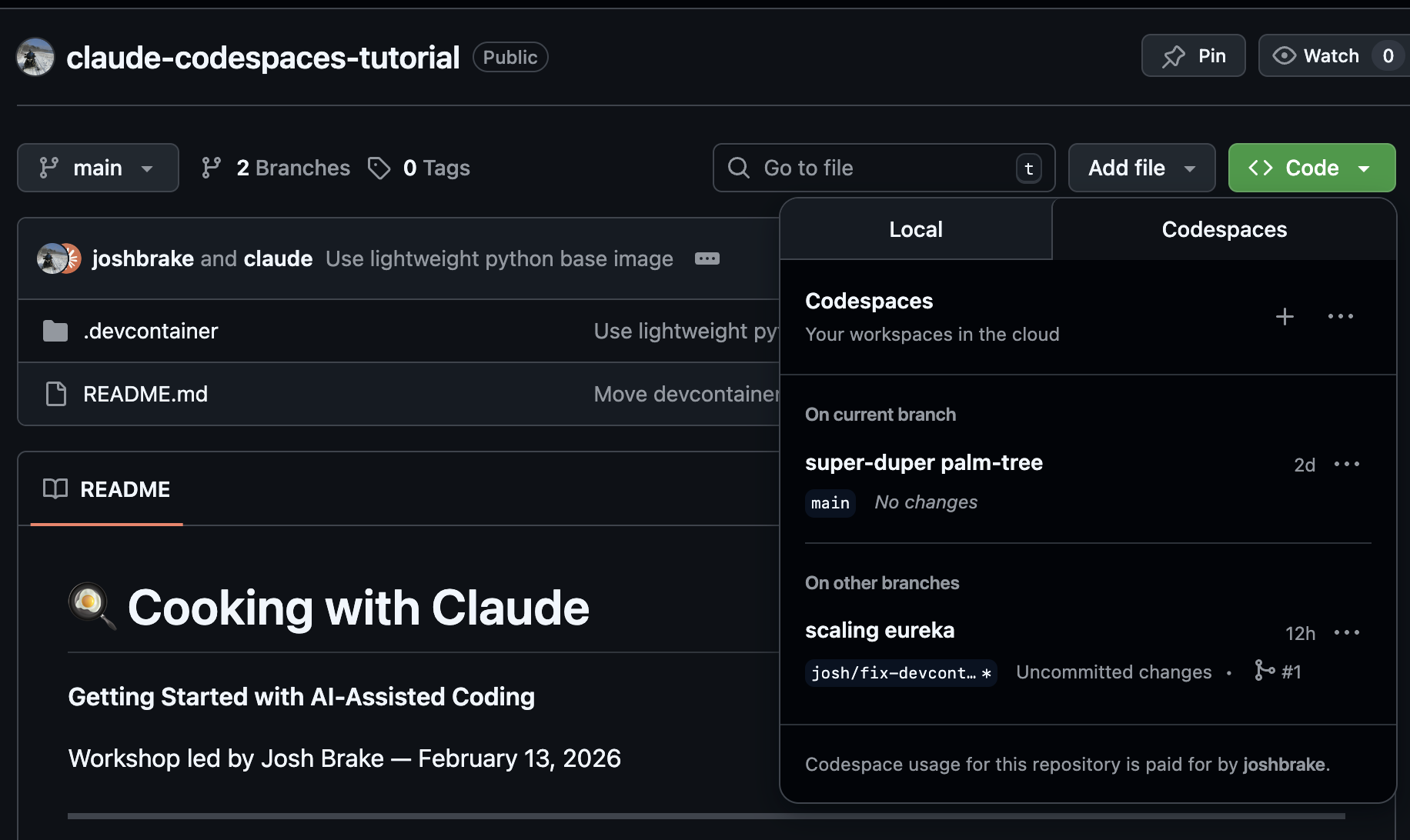Click the workshop date line in README
Screen dimensions: 1410x840
345,758
